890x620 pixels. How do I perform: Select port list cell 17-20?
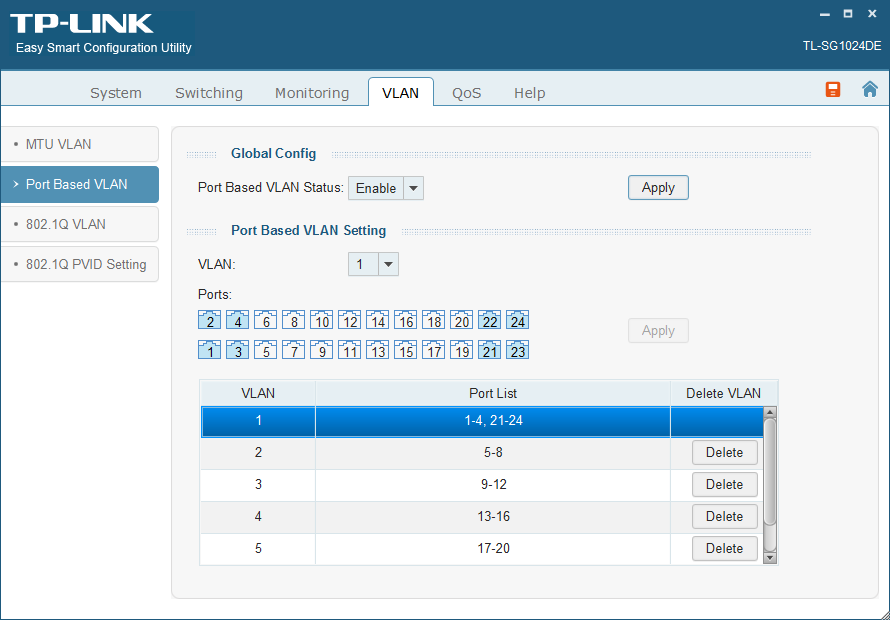[493, 548]
